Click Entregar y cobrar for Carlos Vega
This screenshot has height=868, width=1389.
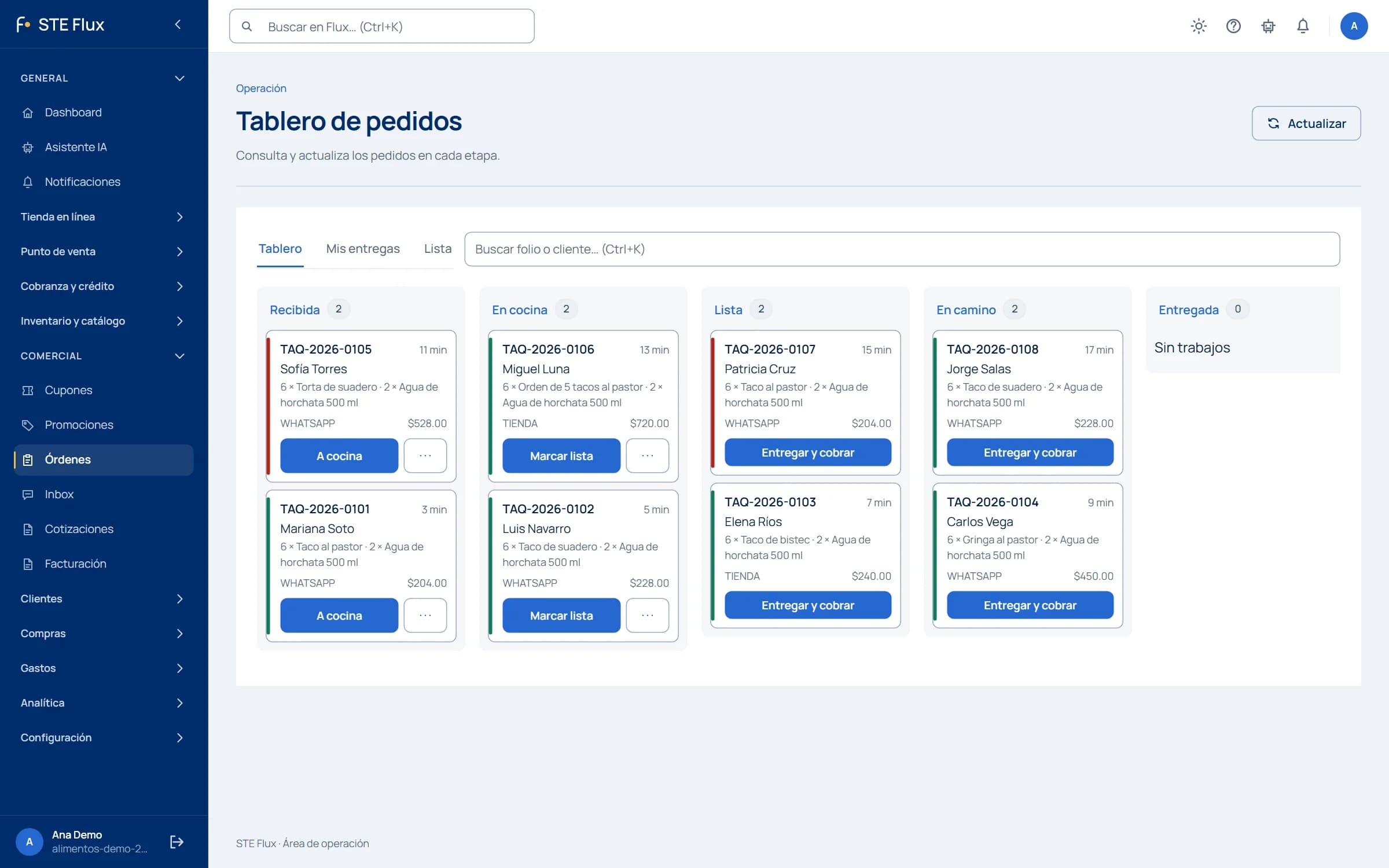(1030, 605)
